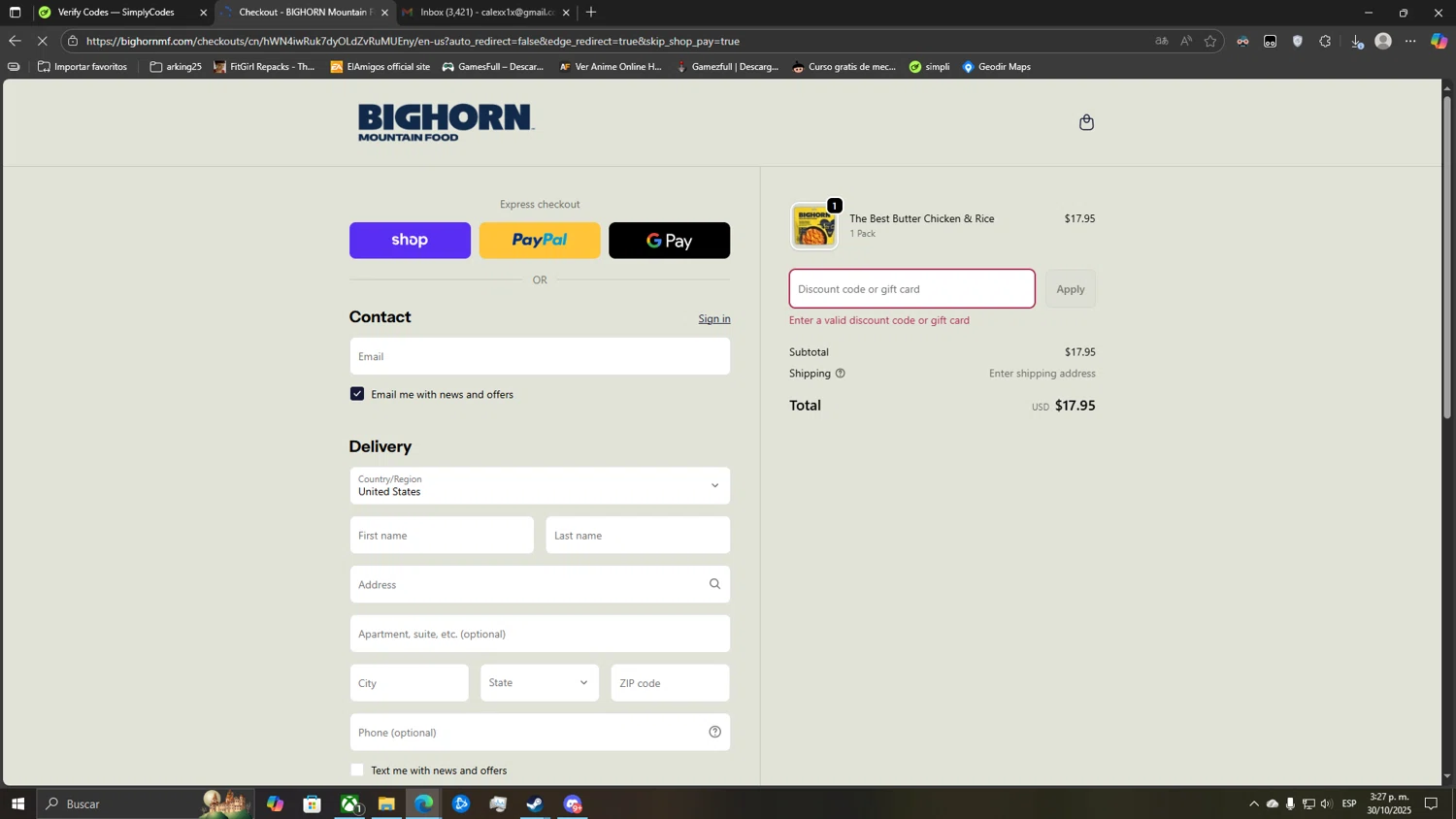Image resolution: width=1456 pixels, height=819 pixels.
Task: Click the Apartment, suite field
Action: click(540, 634)
